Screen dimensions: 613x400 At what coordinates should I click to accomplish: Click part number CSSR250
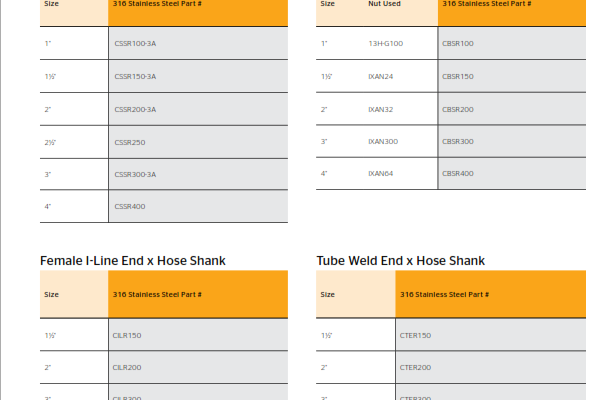[130, 142]
